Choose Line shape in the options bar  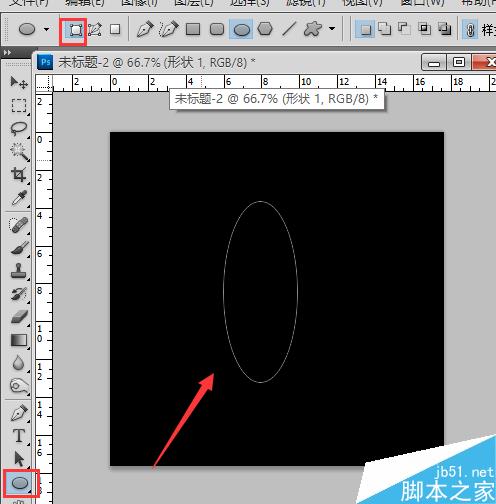288,29
